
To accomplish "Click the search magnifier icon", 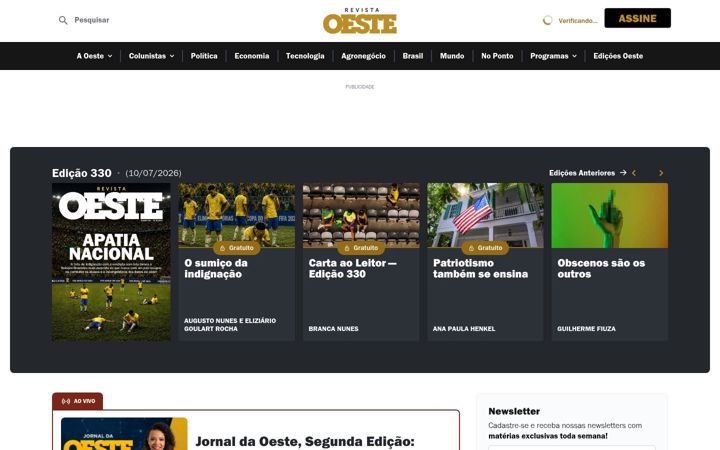I will [x=63, y=20].
